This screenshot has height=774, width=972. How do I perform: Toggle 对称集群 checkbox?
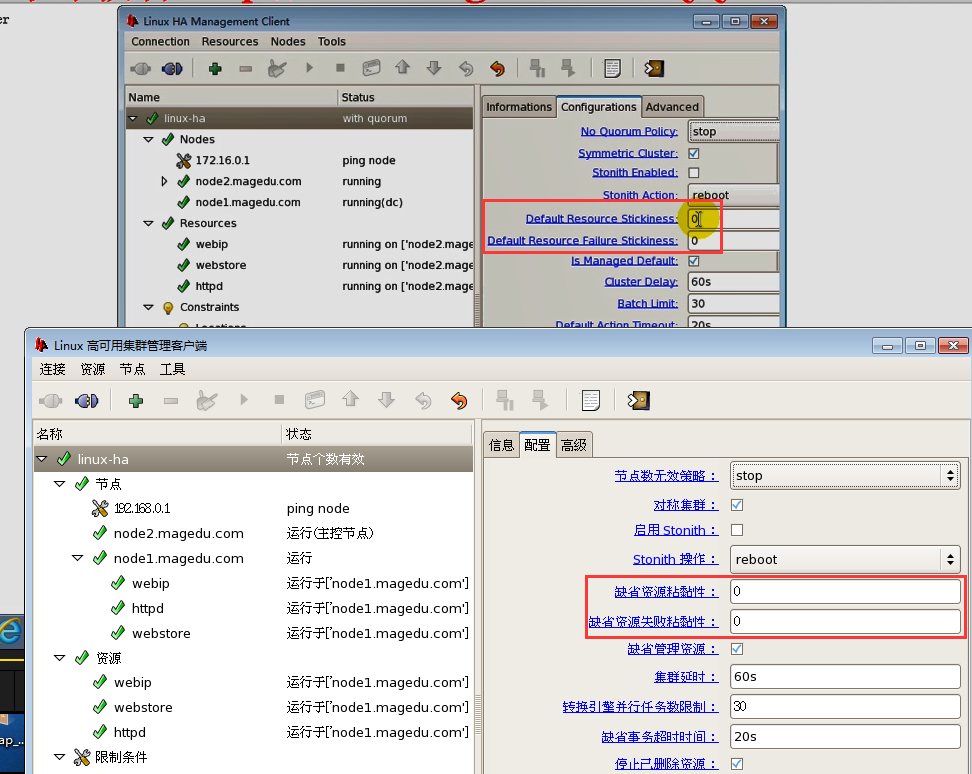737,505
